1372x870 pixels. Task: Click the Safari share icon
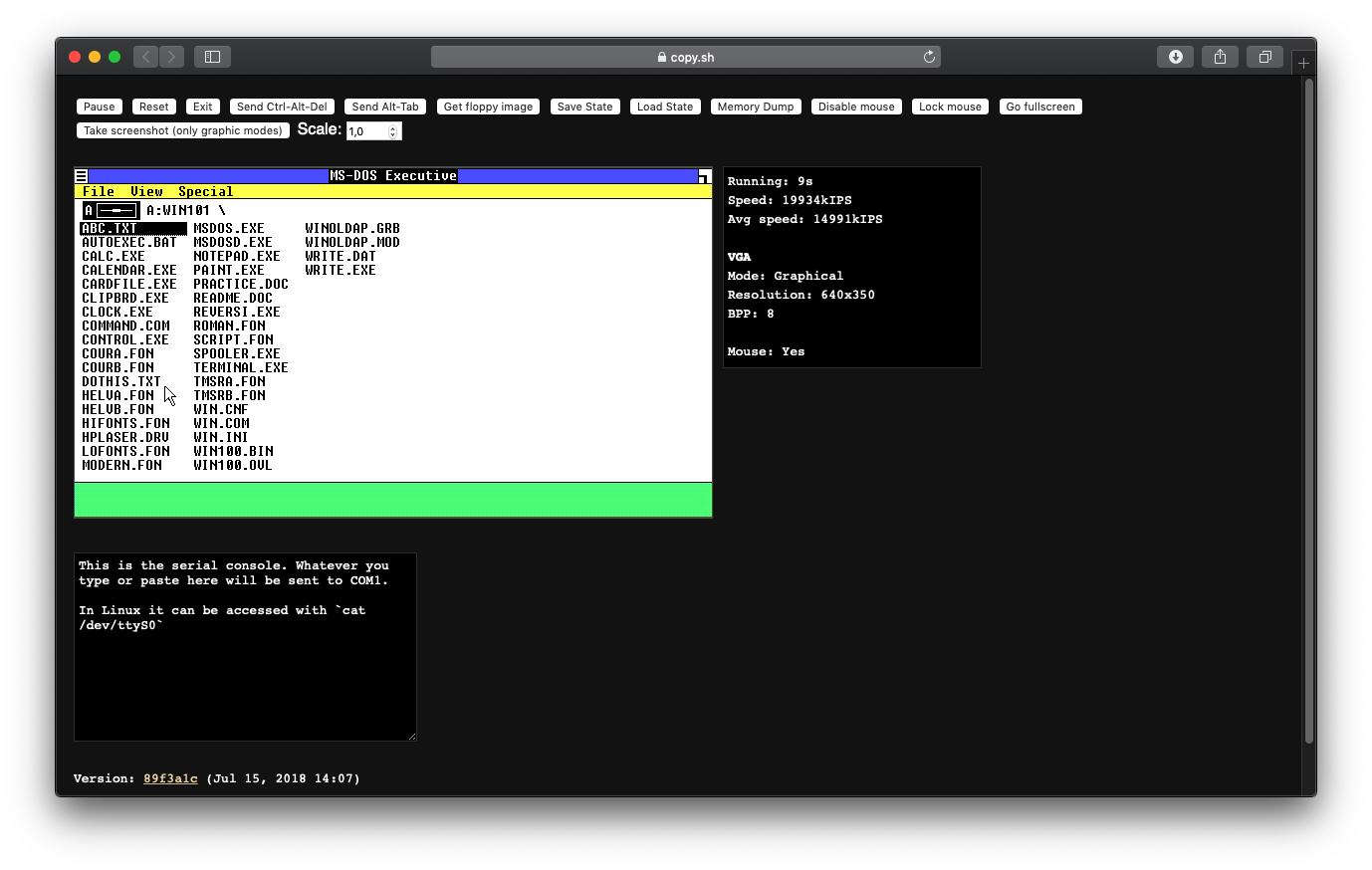pyautogui.click(x=1220, y=57)
